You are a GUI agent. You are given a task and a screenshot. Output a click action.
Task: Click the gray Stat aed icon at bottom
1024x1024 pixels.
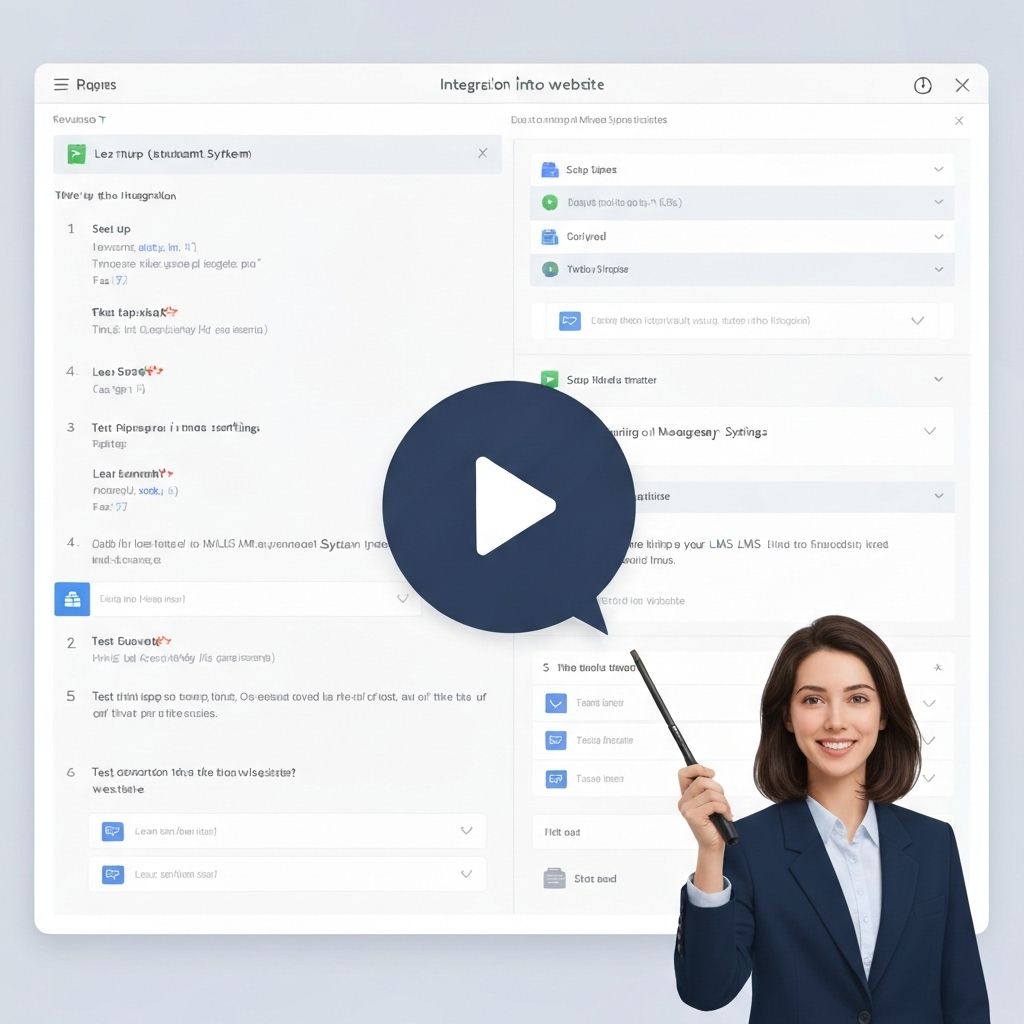[x=554, y=878]
